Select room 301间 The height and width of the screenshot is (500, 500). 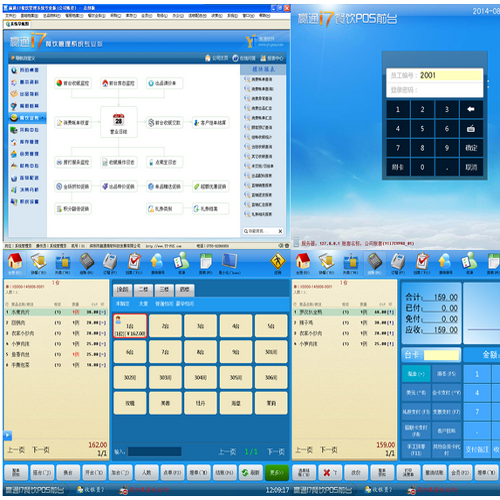[271, 352]
